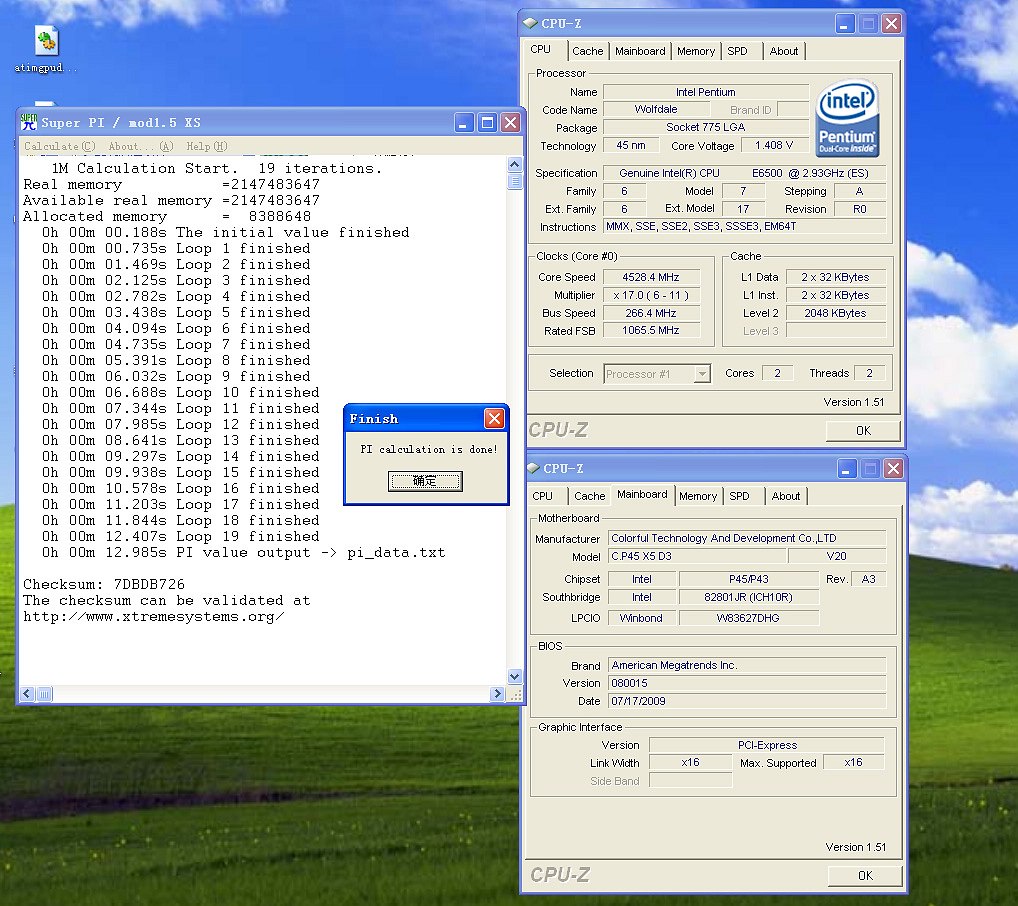Minimize the bottom CPU-Z window

[x=846, y=469]
